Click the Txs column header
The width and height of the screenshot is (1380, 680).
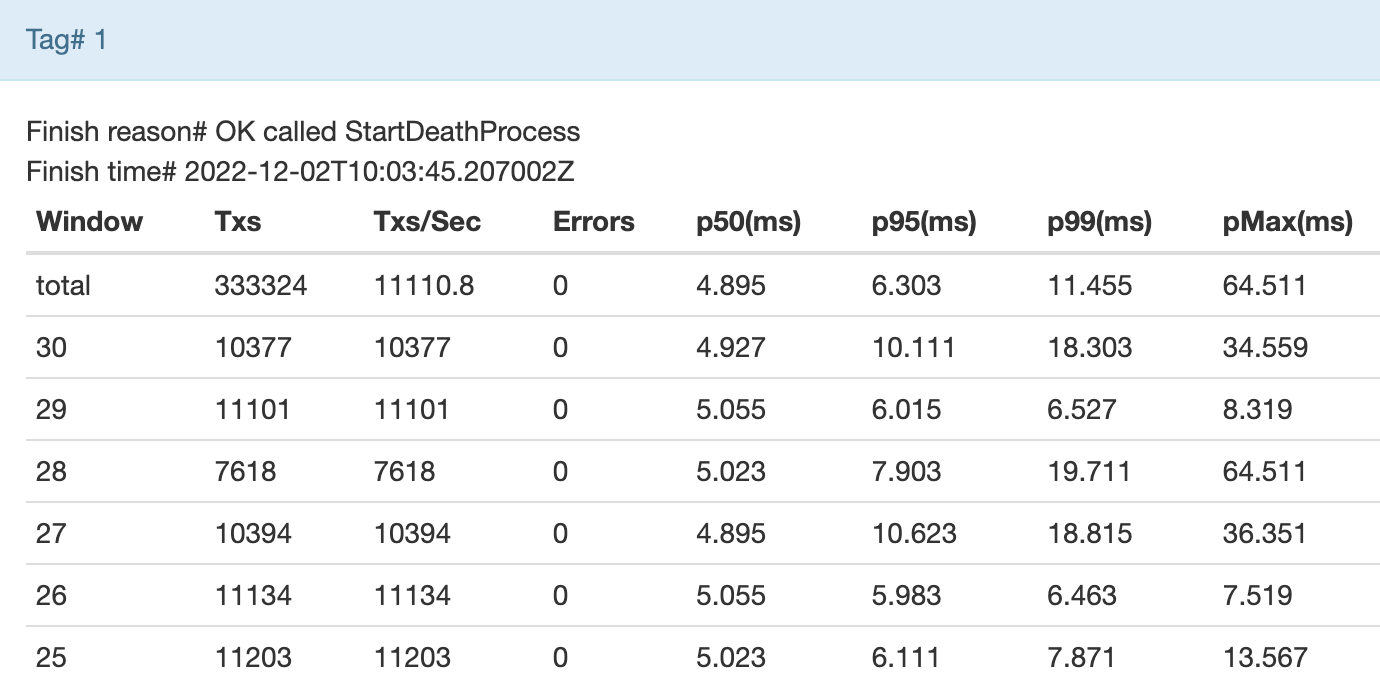tap(236, 222)
